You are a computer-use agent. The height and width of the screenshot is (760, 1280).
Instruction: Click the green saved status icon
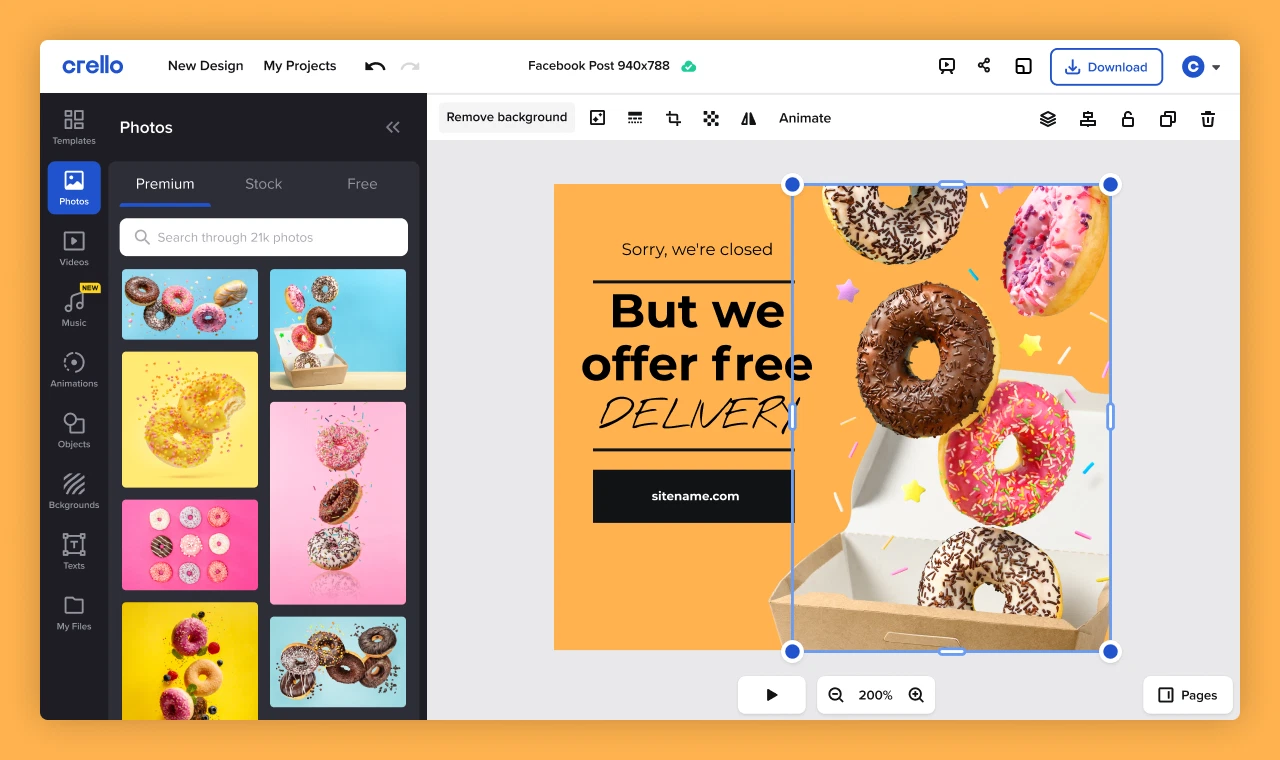click(x=689, y=66)
